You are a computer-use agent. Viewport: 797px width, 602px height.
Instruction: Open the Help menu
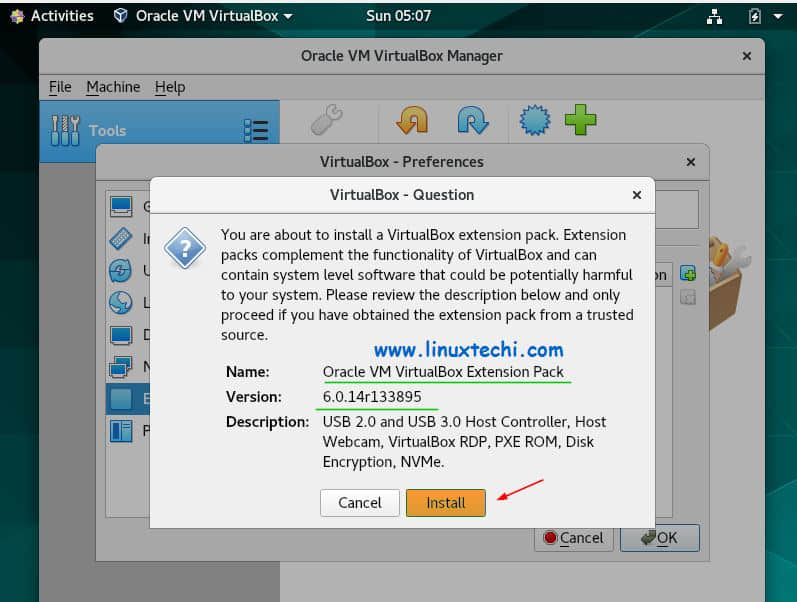click(x=170, y=87)
